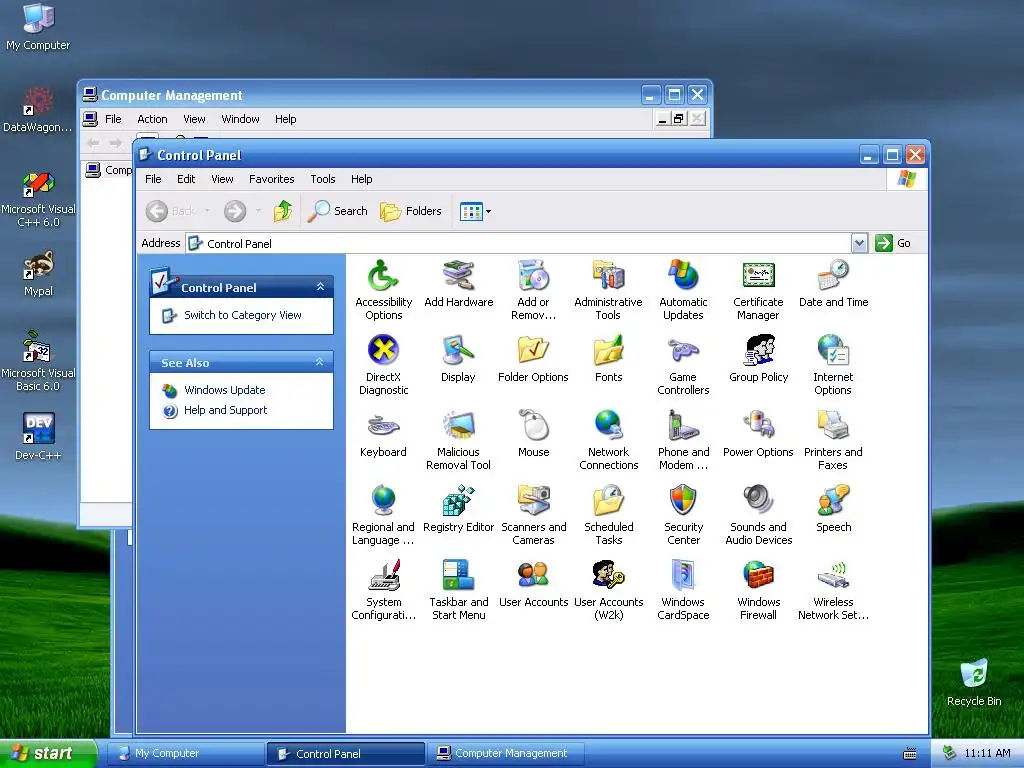This screenshot has width=1024, height=768.
Task: Collapse the Control Panel side pane section
Action: point(320,287)
